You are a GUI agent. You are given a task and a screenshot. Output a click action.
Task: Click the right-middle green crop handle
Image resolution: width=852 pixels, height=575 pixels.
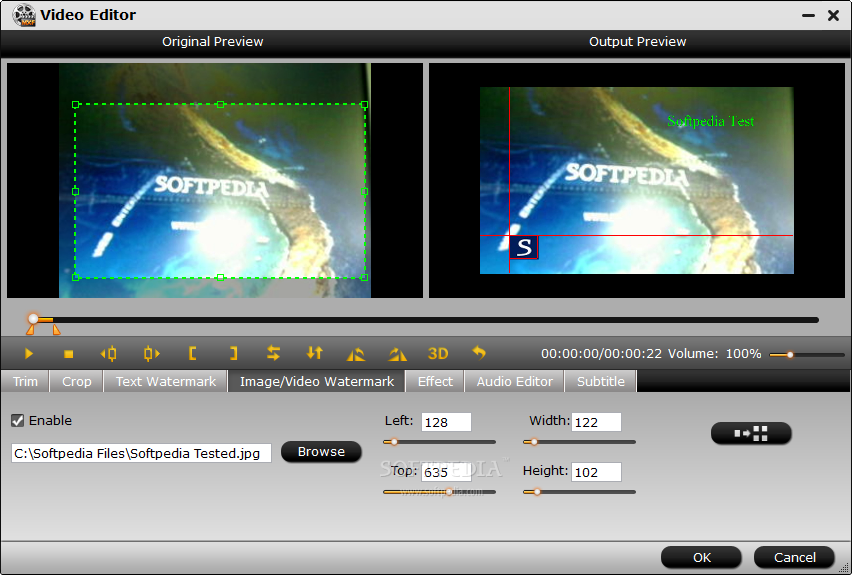click(365, 191)
